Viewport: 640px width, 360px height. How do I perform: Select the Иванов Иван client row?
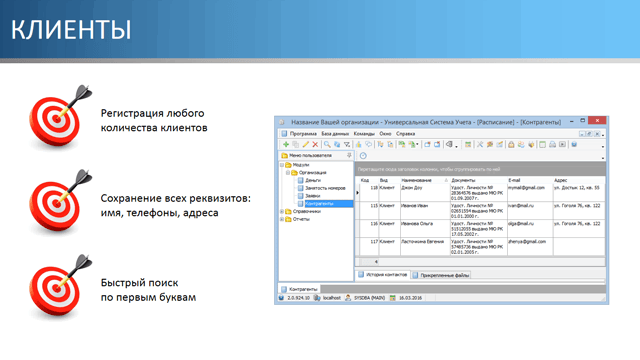pos(480,211)
